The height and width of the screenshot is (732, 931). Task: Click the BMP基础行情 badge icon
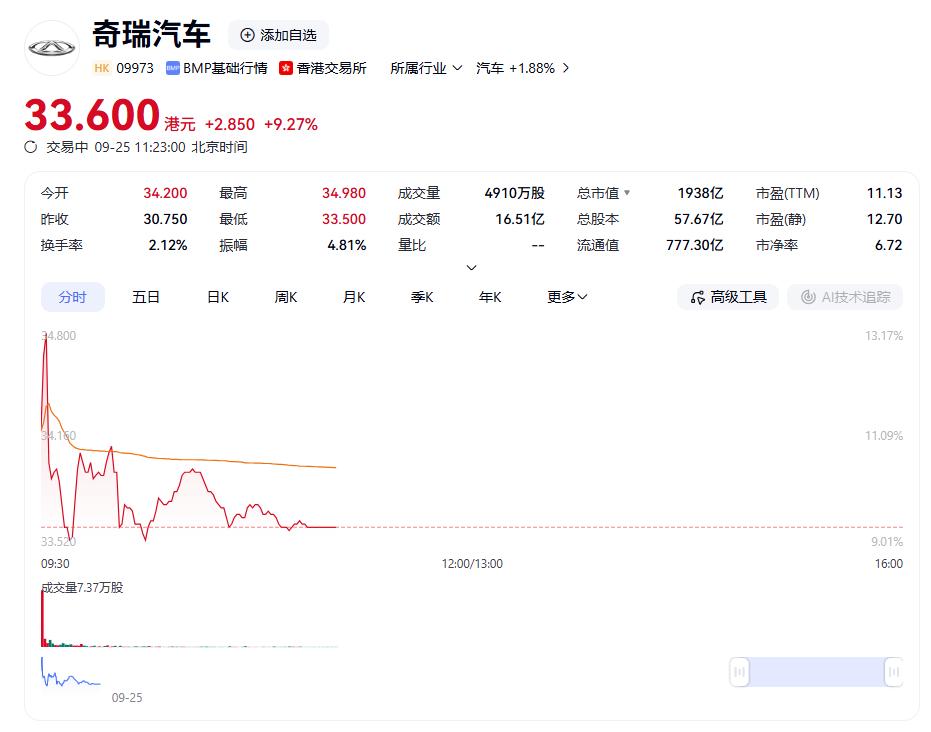point(172,68)
